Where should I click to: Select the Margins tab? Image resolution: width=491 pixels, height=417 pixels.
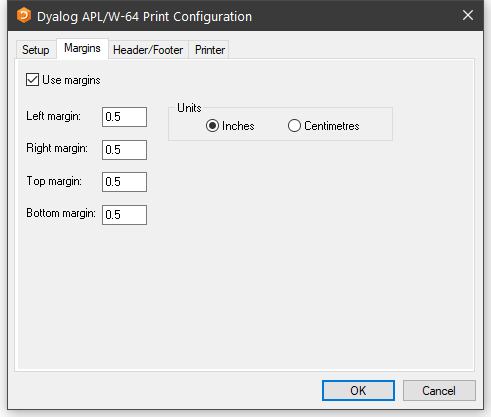tap(82, 48)
